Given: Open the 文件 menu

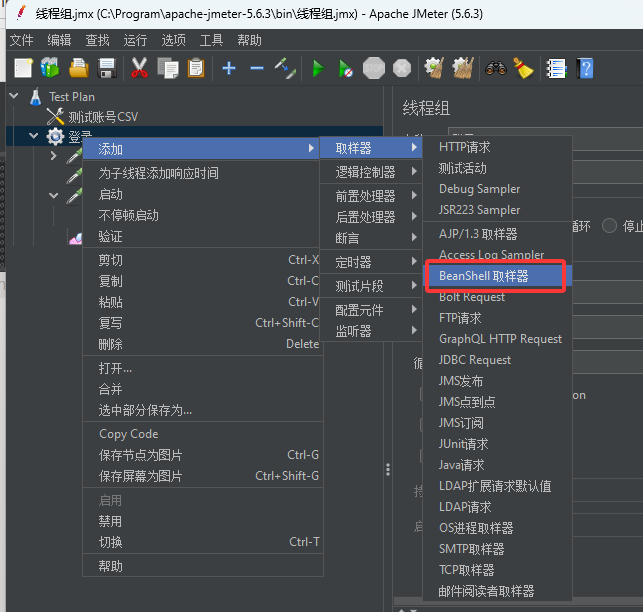Looking at the screenshot, I should tap(21, 40).
